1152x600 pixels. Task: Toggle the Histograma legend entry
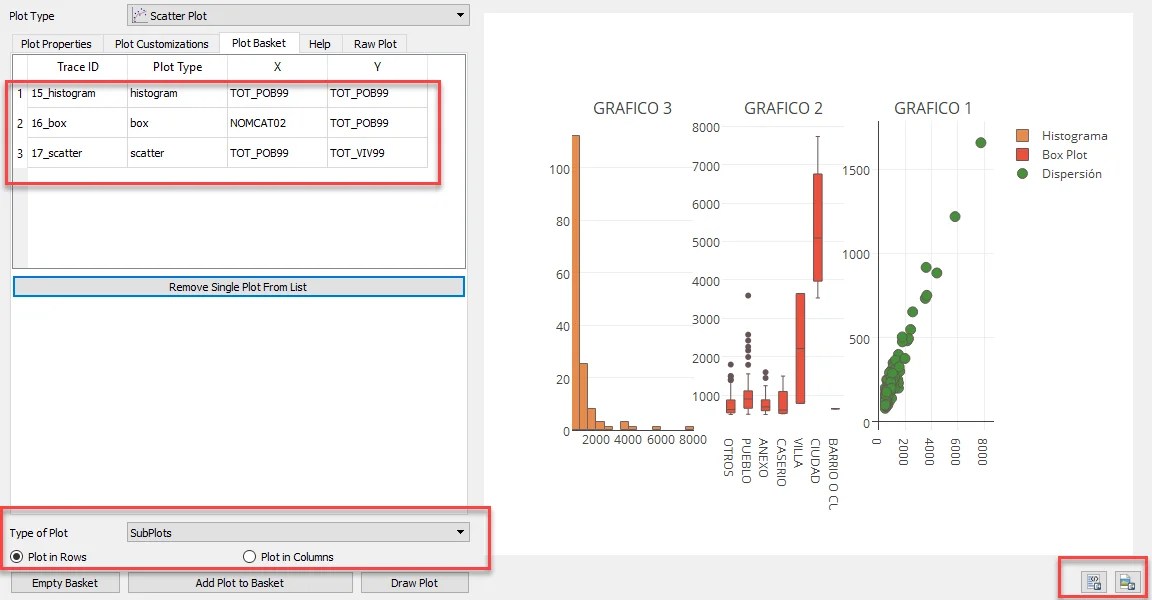[1062, 136]
